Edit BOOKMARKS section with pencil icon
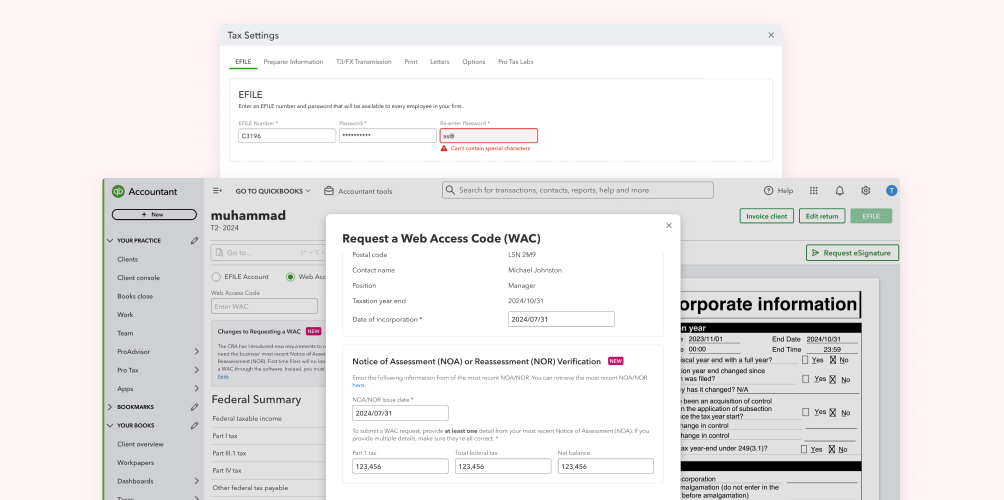Image resolution: width=1004 pixels, height=500 pixels. (x=194, y=407)
